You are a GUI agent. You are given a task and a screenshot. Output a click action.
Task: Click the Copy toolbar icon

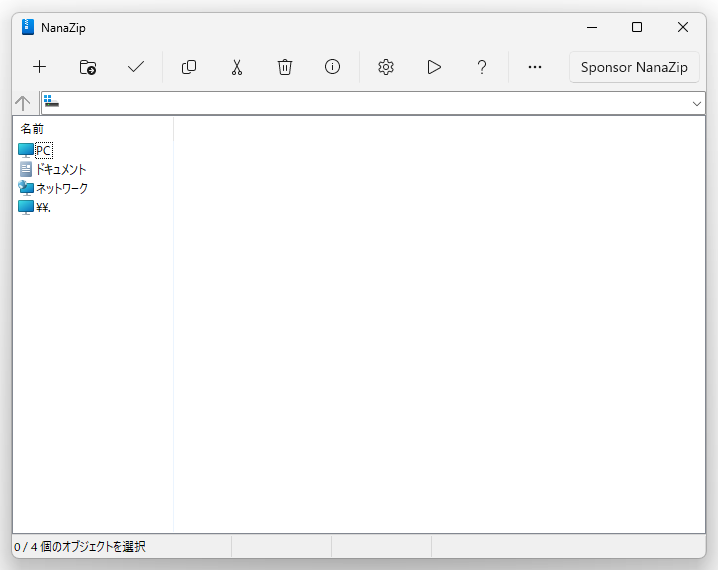tap(189, 67)
